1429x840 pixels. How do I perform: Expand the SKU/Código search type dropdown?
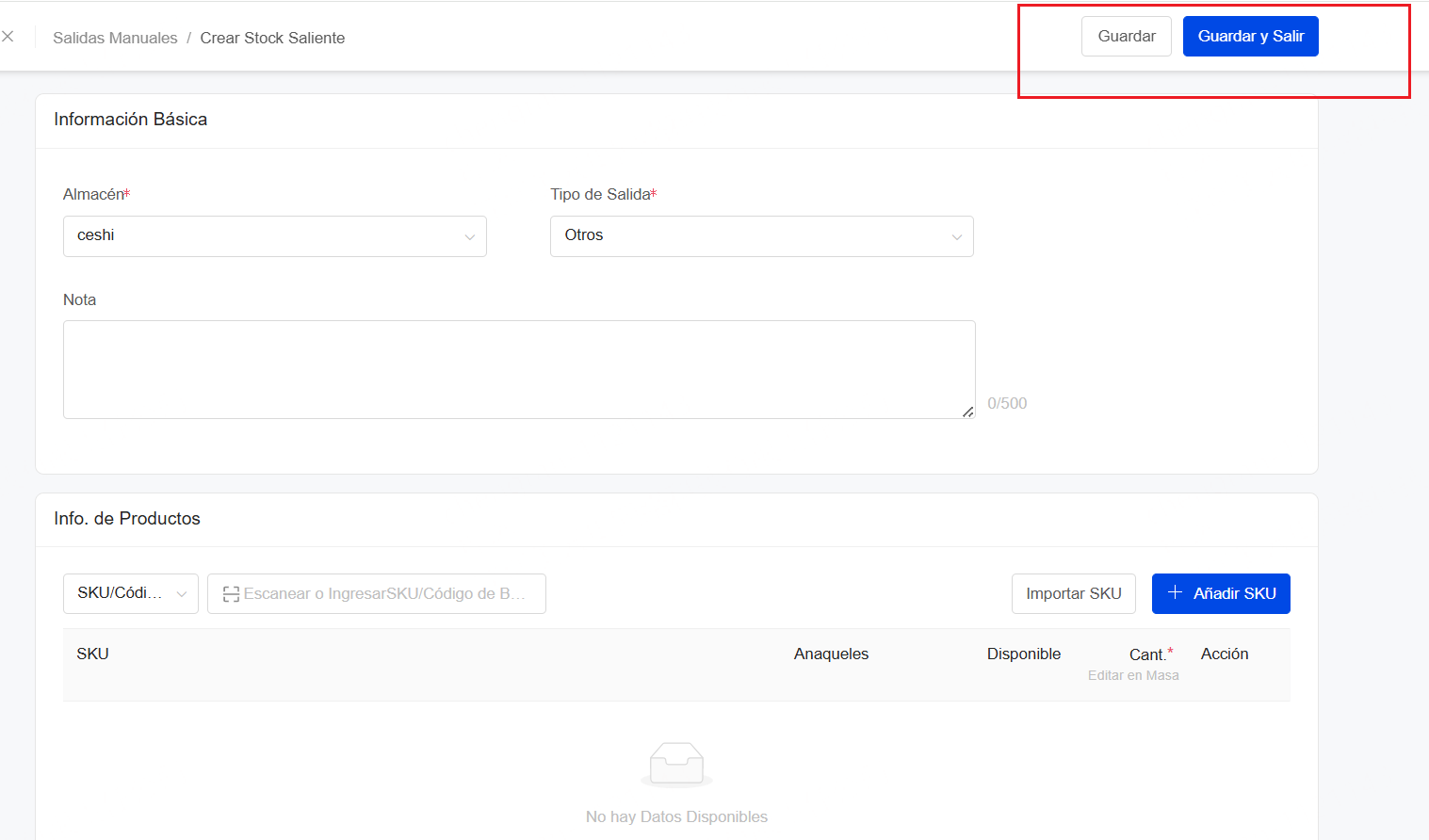131,593
